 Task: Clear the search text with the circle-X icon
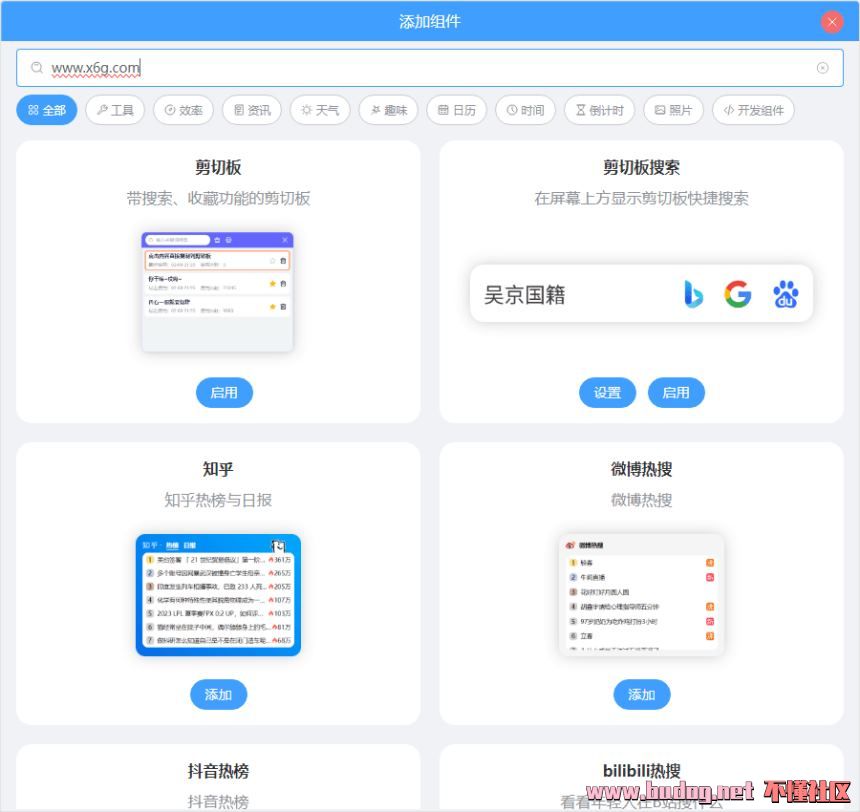(x=822, y=67)
